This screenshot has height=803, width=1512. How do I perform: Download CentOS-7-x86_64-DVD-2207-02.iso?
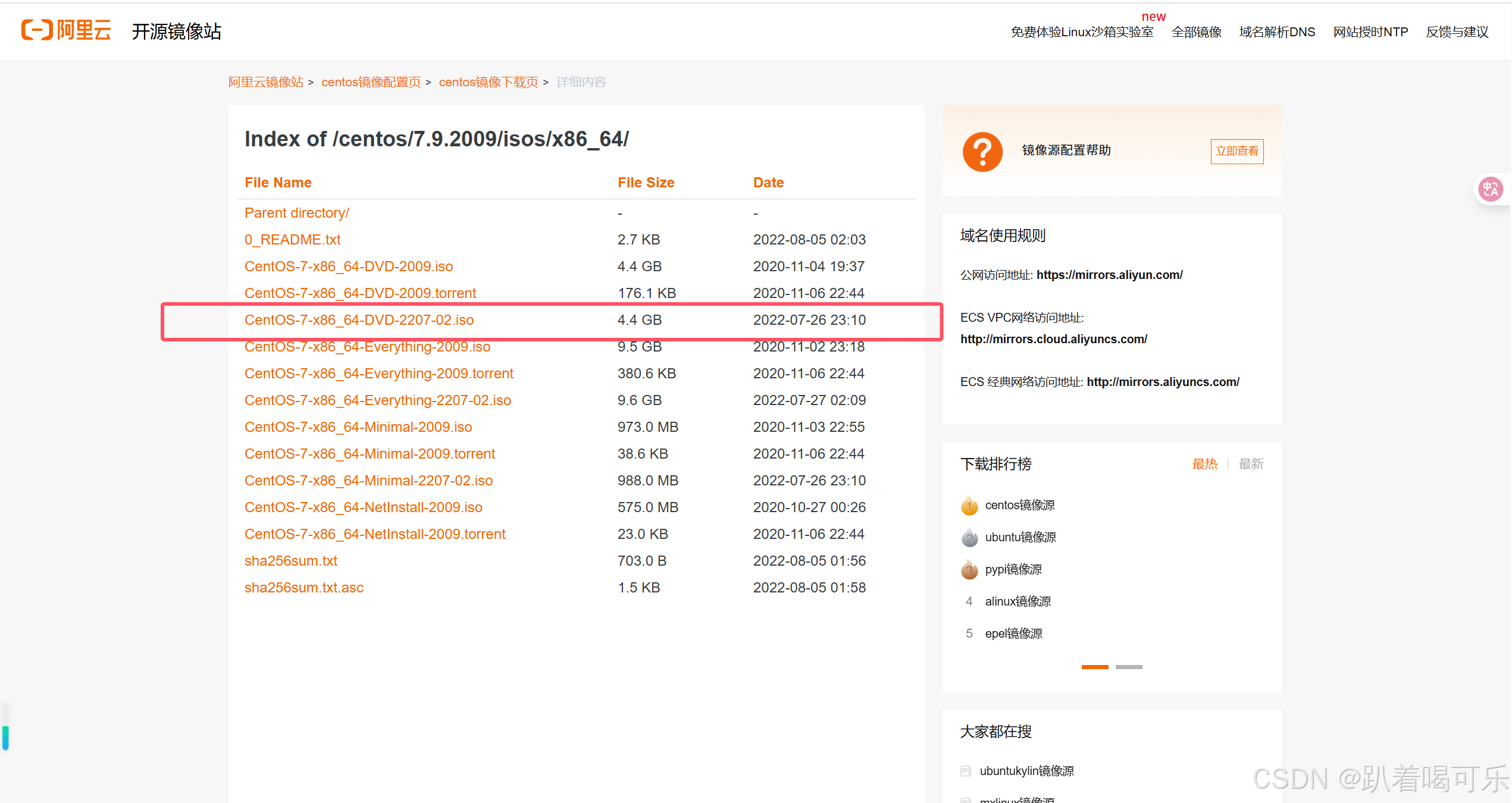click(359, 320)
